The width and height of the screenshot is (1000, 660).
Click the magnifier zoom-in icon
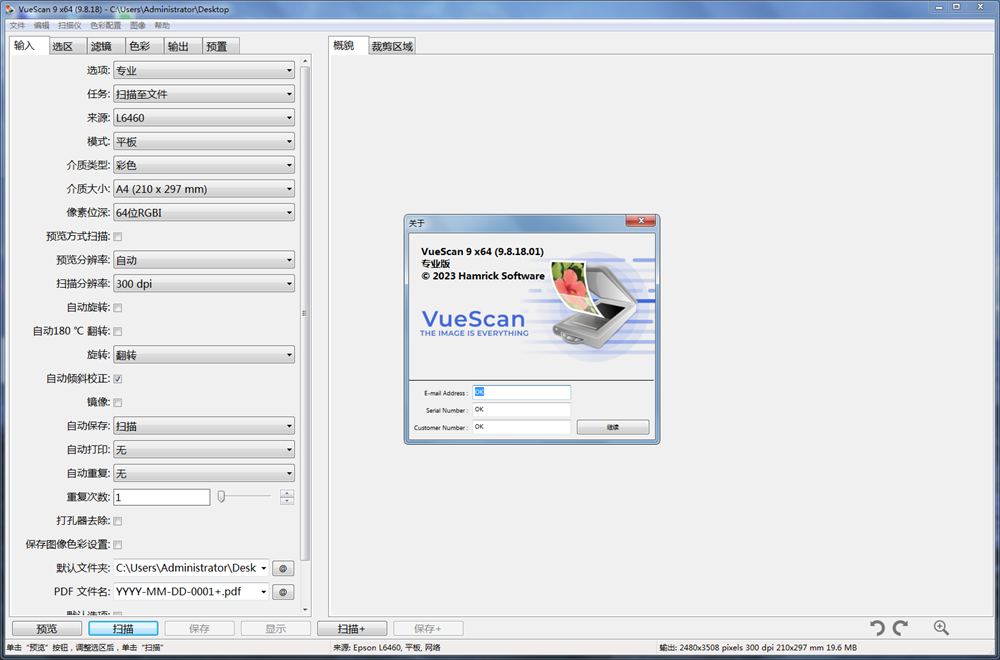tap(941, 628)
